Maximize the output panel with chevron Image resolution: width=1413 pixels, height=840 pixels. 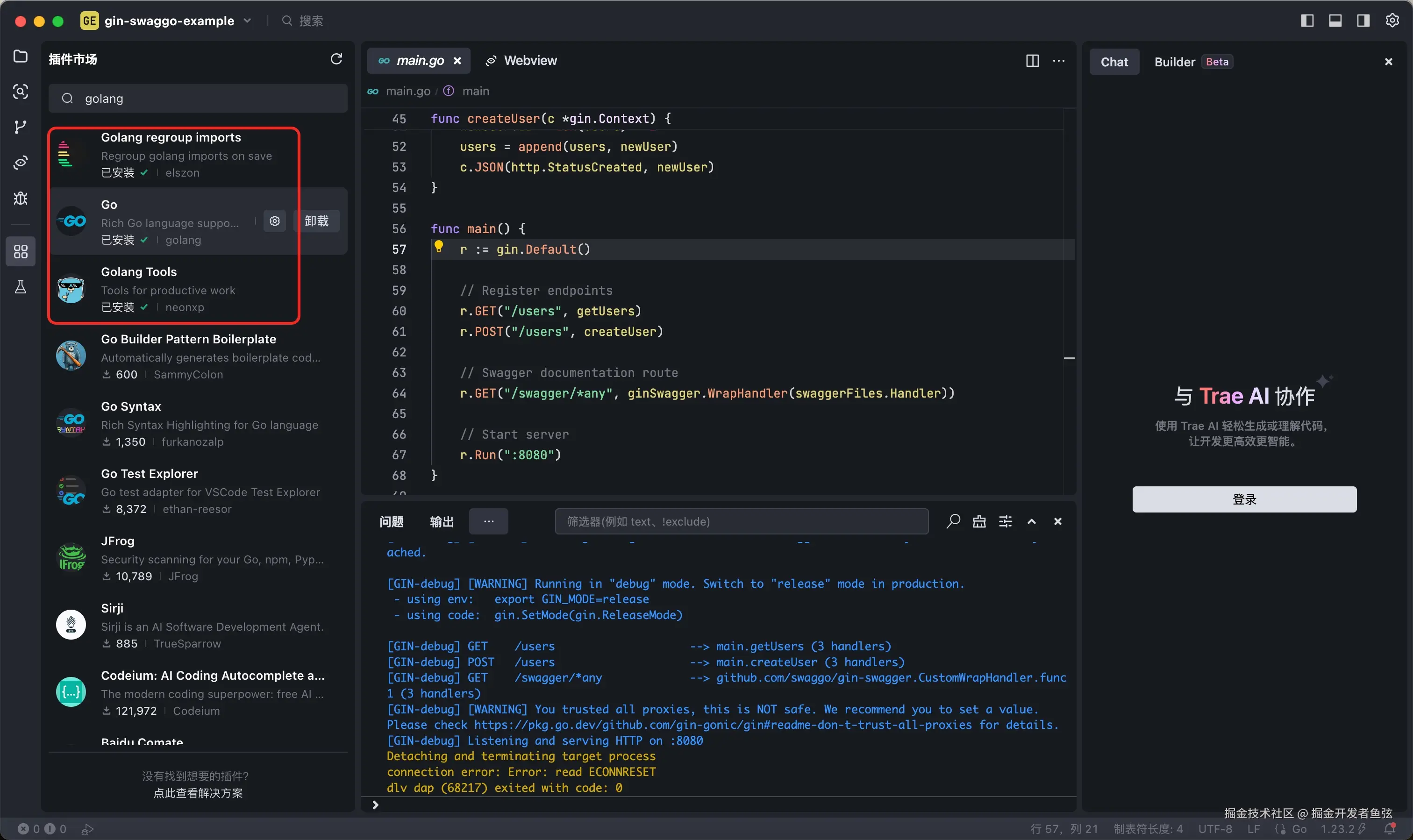(1031, 521)
